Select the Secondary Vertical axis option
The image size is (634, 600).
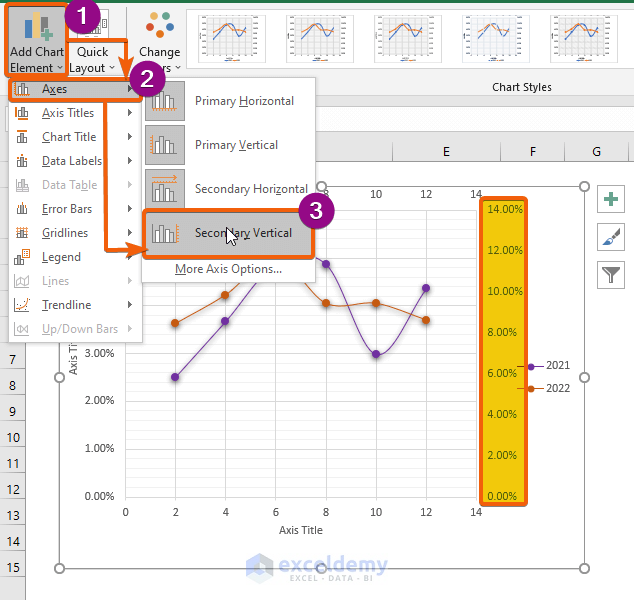pos(229,233)
